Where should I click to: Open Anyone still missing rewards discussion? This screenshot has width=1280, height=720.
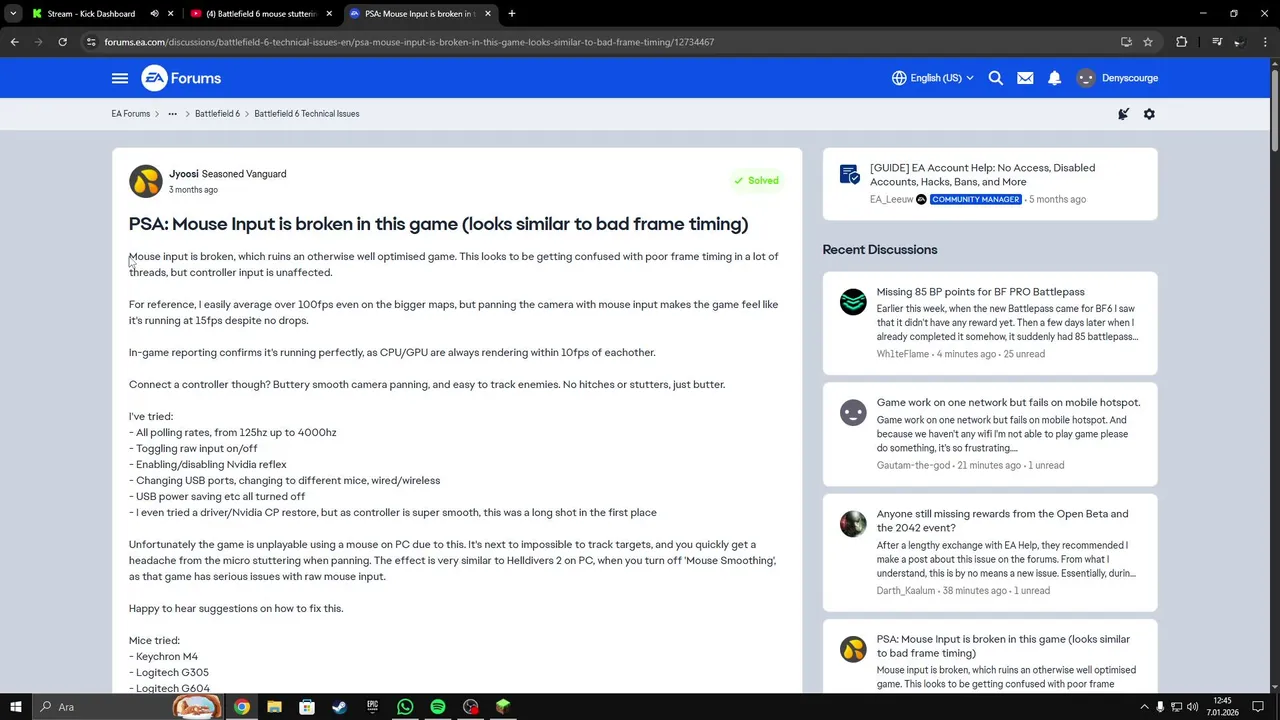(x=1002, y=521)
